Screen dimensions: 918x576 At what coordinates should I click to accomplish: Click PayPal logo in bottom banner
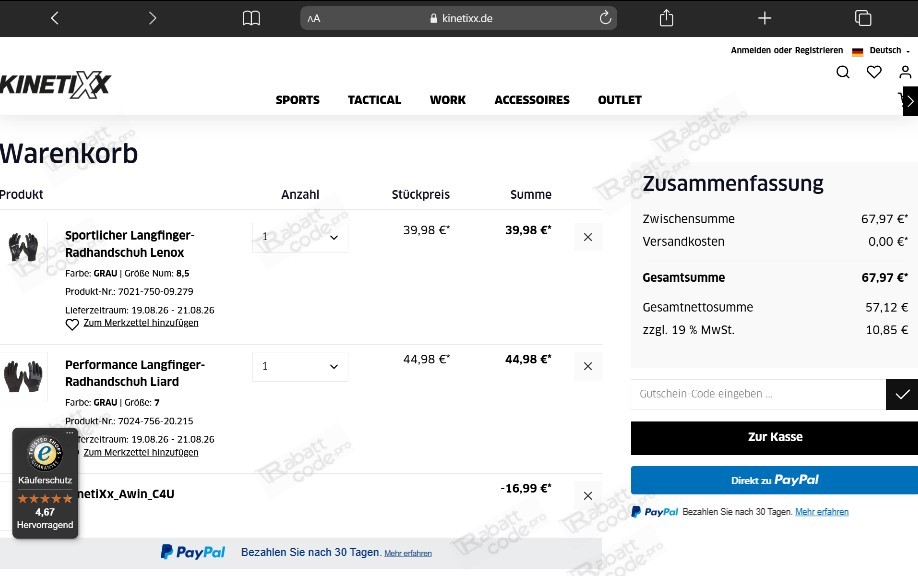coord(193,552)
